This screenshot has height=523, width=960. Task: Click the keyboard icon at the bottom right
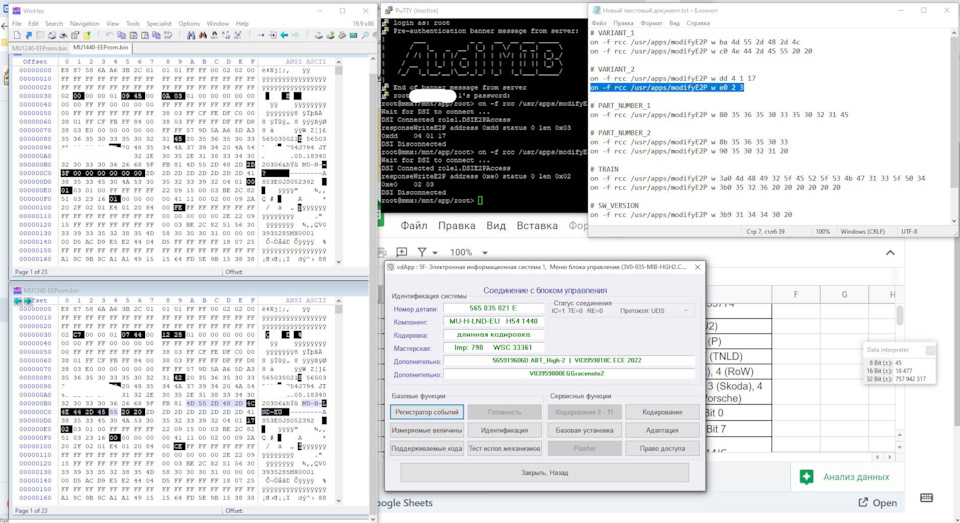pos(926,498)
